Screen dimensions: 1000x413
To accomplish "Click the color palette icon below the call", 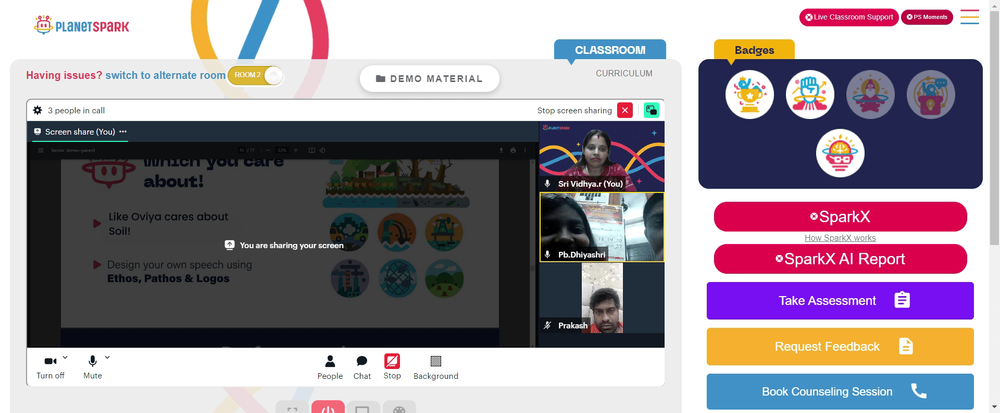I will pyautogui.click(x=399, y=408).
